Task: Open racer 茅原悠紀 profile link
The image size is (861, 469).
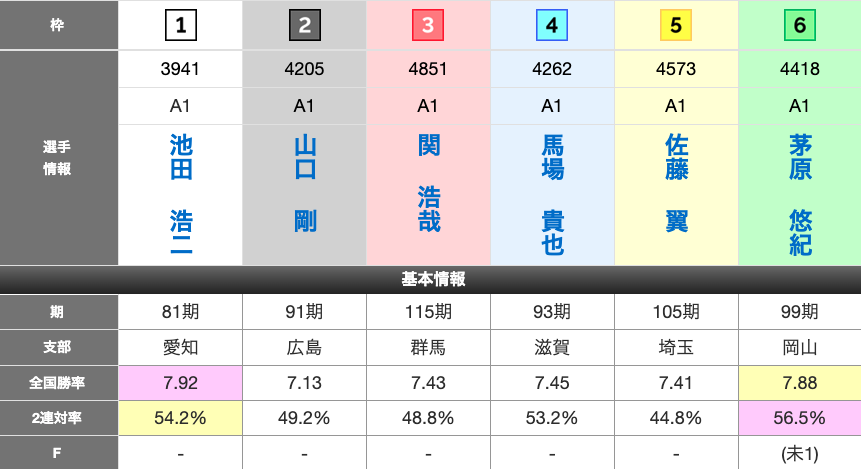Action: point(799,195)
